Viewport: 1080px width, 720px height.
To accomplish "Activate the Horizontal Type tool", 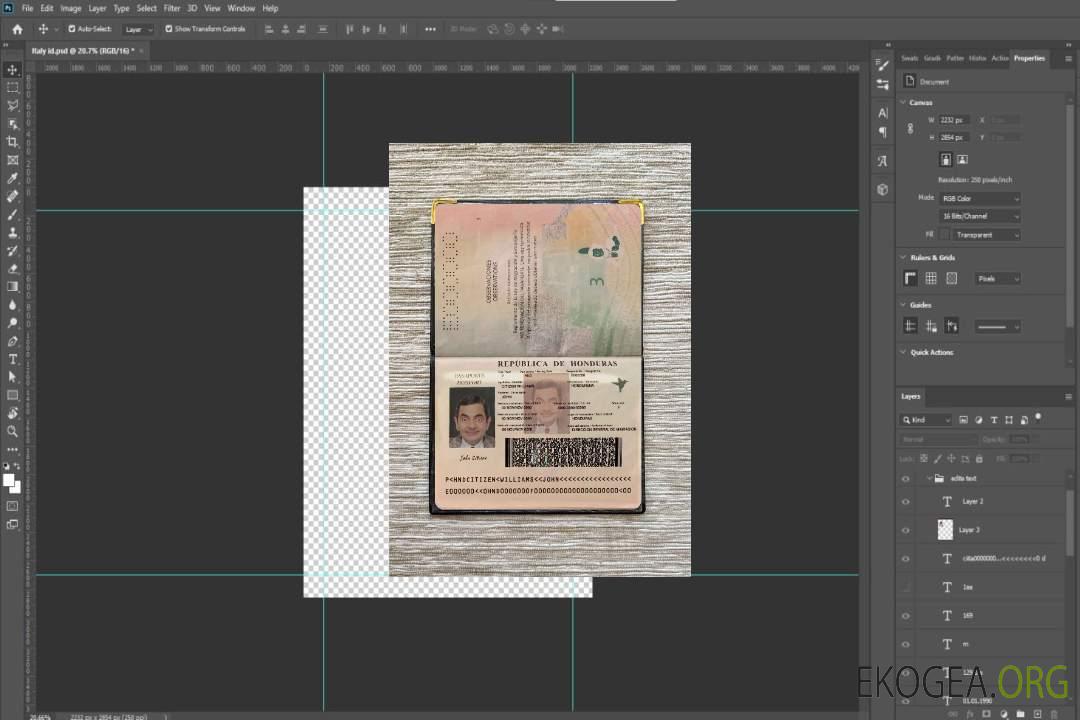I will tap(13, 359).
